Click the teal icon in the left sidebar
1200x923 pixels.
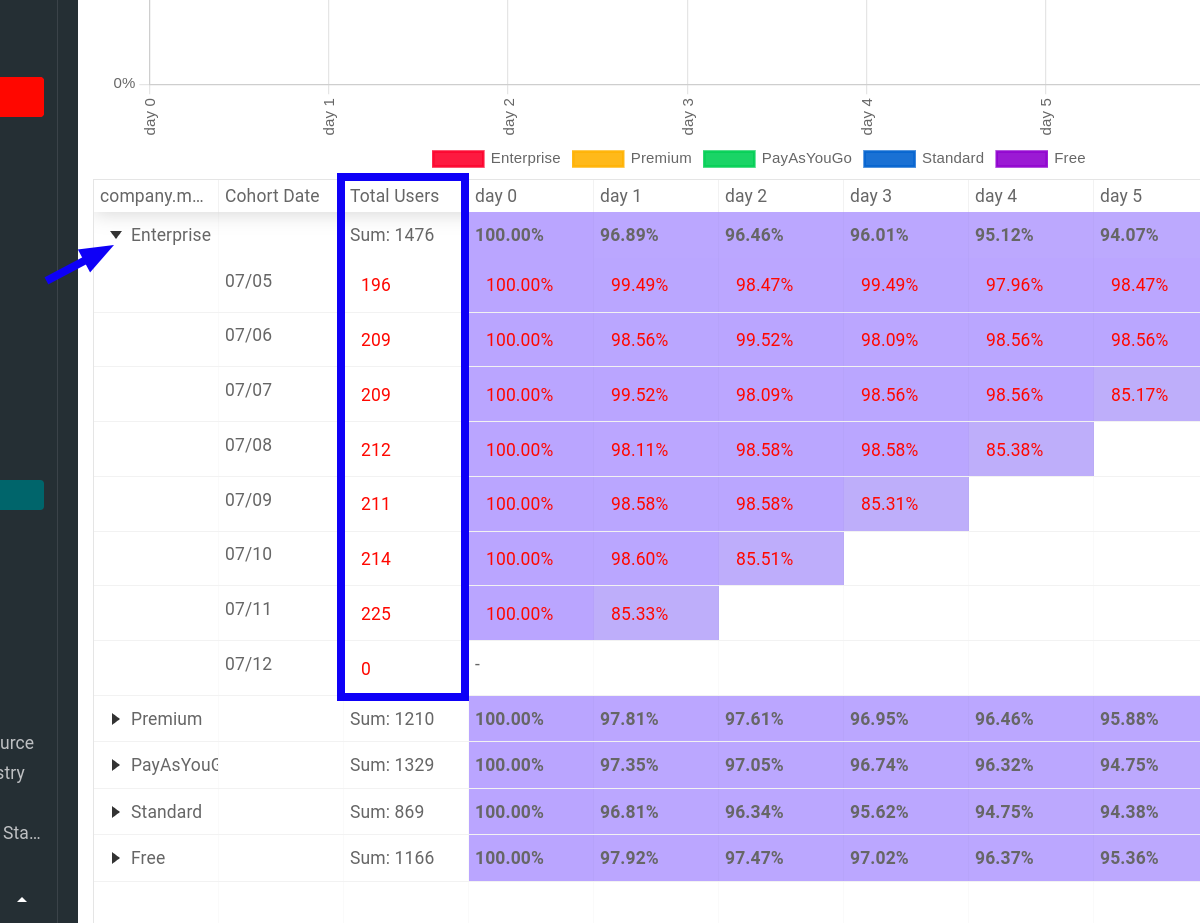[21, 494]
